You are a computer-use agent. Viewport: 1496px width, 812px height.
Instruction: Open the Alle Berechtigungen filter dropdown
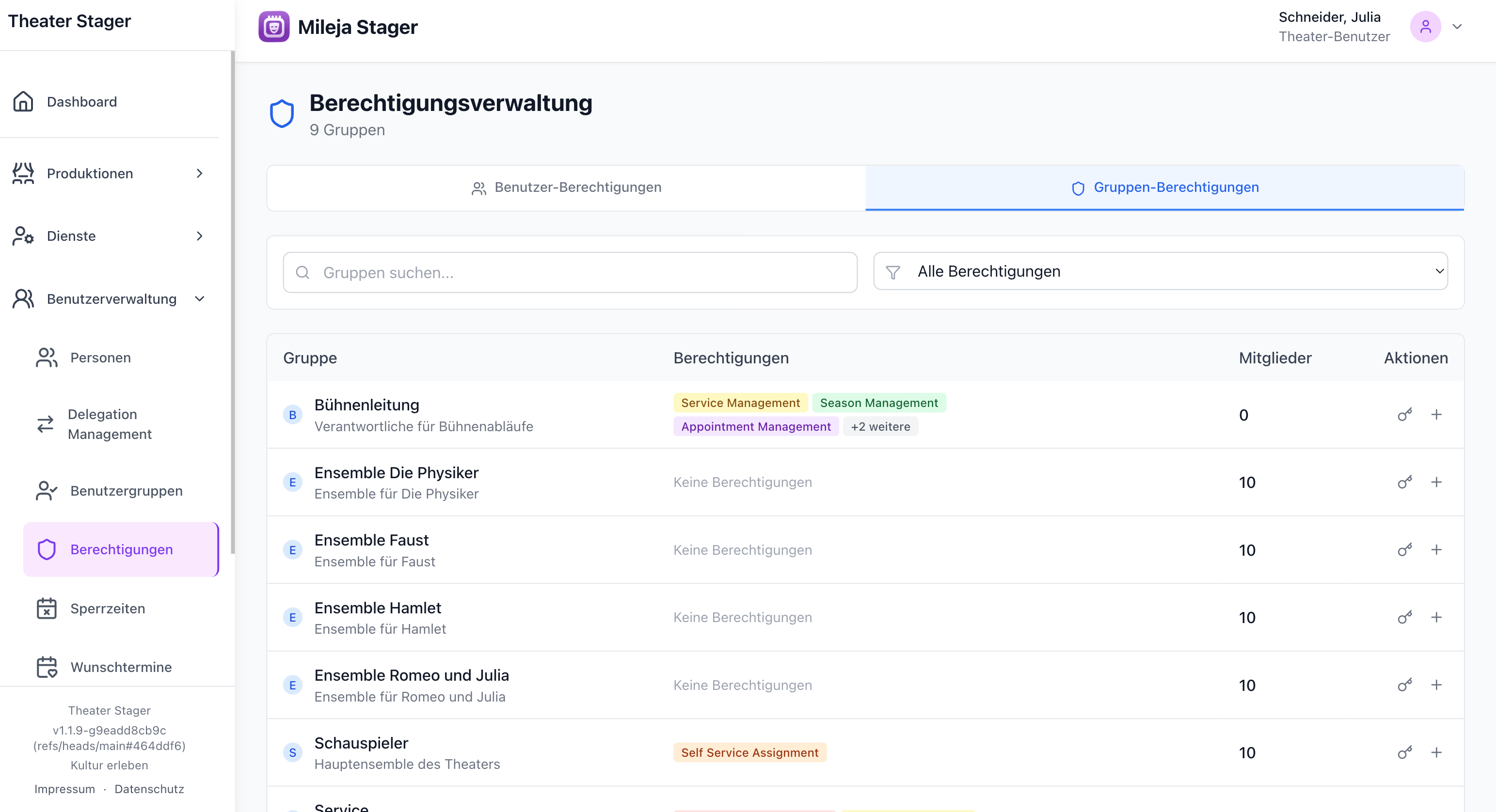[1160, 271]
